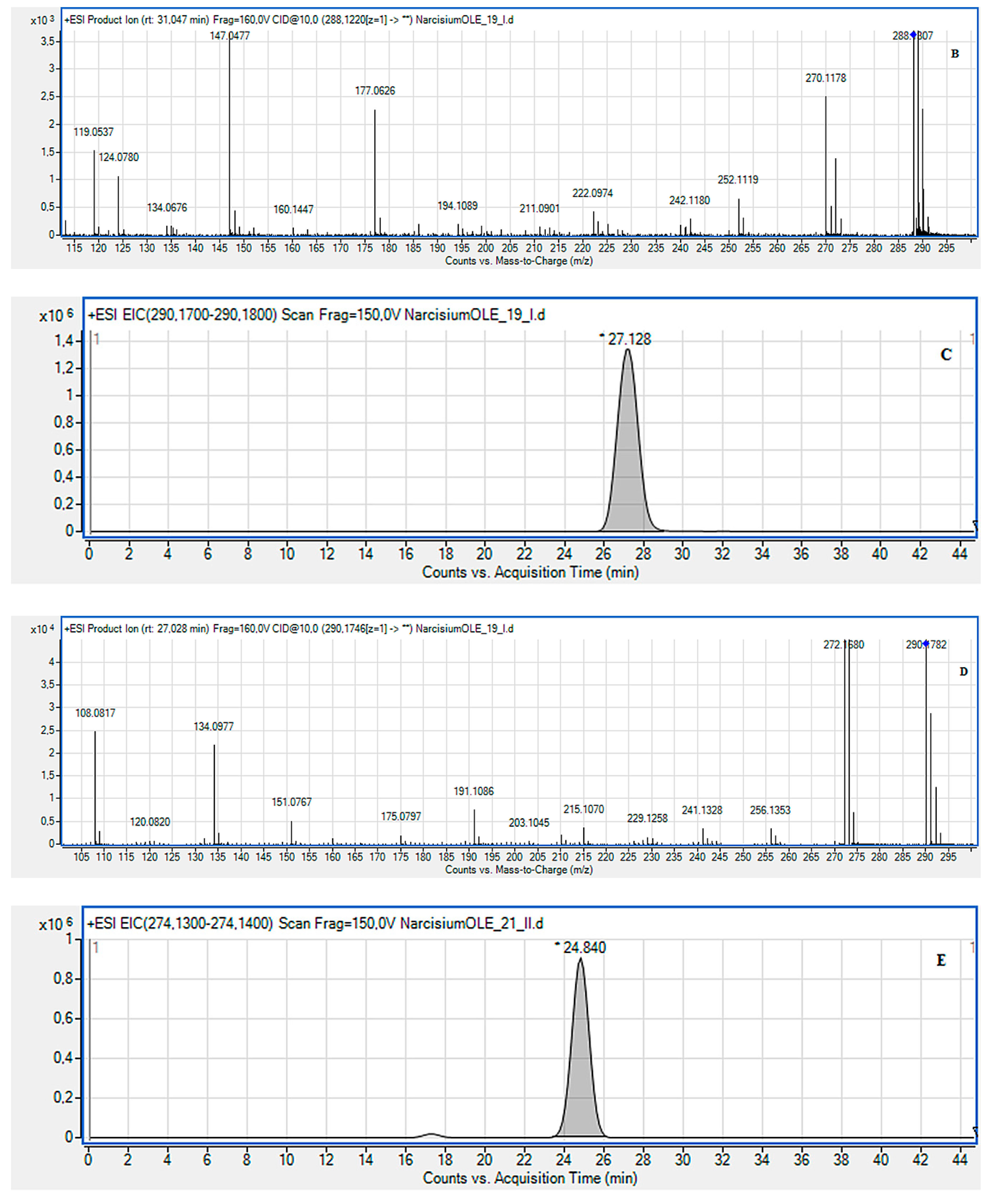Click blue diamond marker on 288.1307 peak

tap(913, 35)
